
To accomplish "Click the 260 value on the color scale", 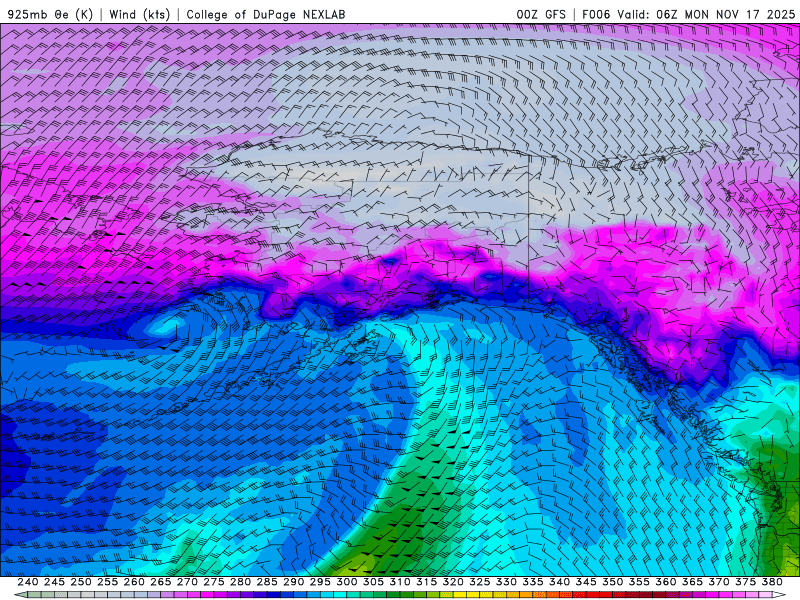I will point(134,582).
